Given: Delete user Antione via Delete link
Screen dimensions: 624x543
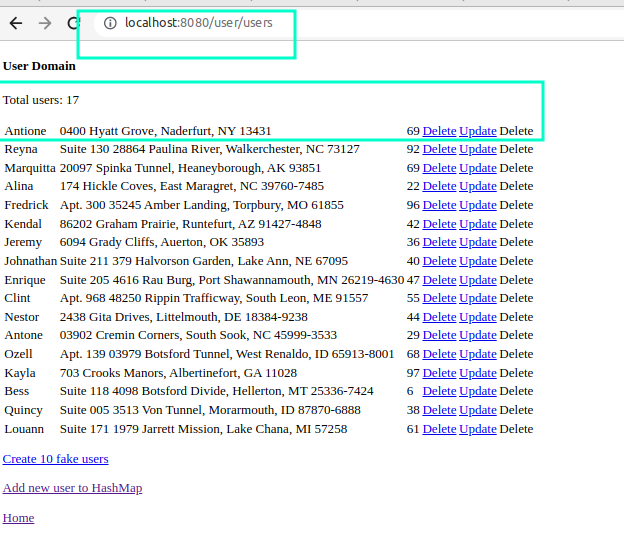Looking at the screenshot, I should pyautogui.click(x=439, y=131).
